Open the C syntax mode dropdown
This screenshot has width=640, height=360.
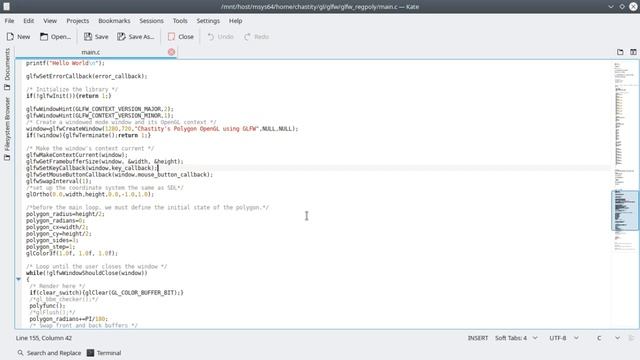[608, 338]
